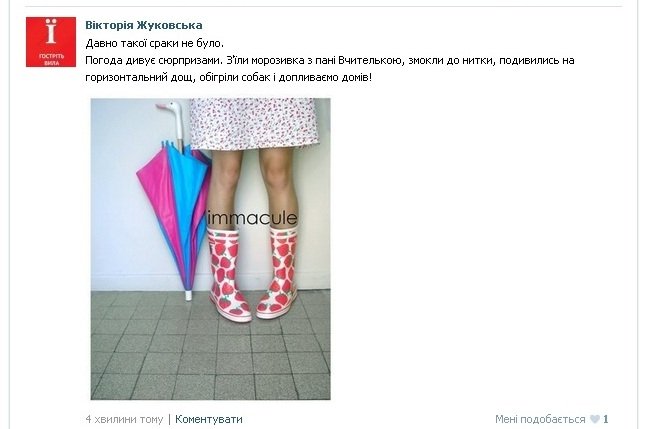Click the text line about горизонтальний дощ
Screen dimensions: 645x429
(x=229, y=77)
